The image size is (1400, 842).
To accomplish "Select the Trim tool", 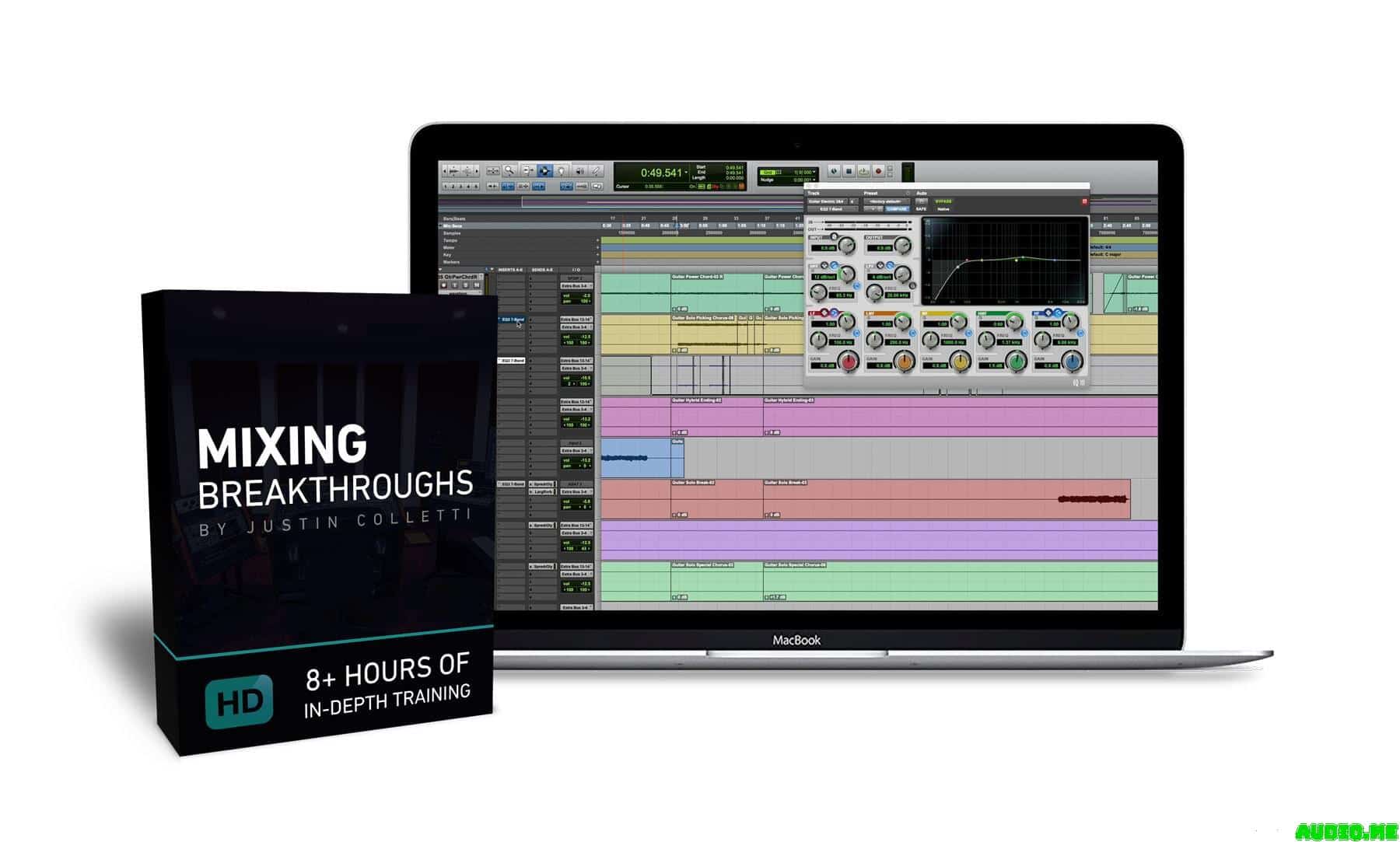I will click(x=528, y=170).
